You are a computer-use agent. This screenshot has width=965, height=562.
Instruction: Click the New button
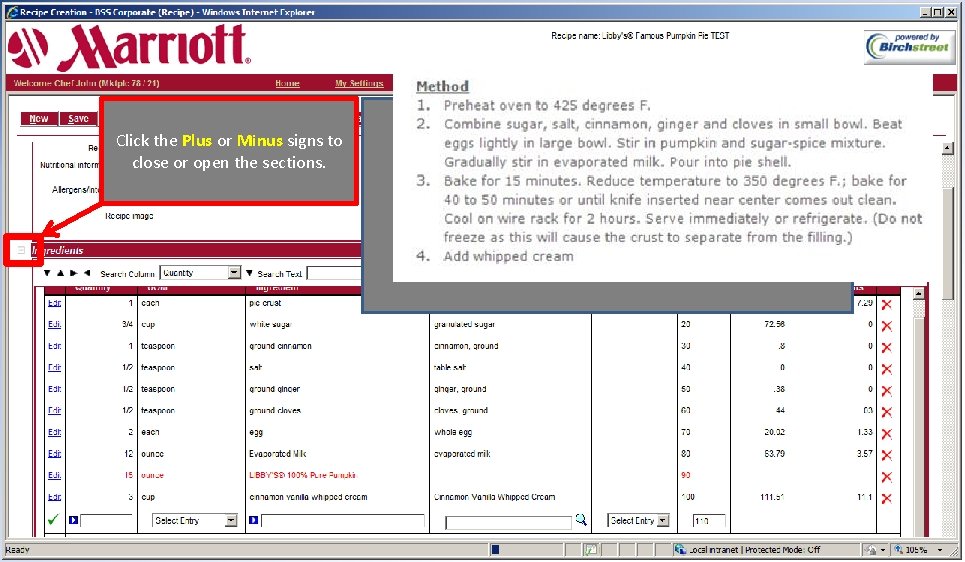tap(39, 118)
